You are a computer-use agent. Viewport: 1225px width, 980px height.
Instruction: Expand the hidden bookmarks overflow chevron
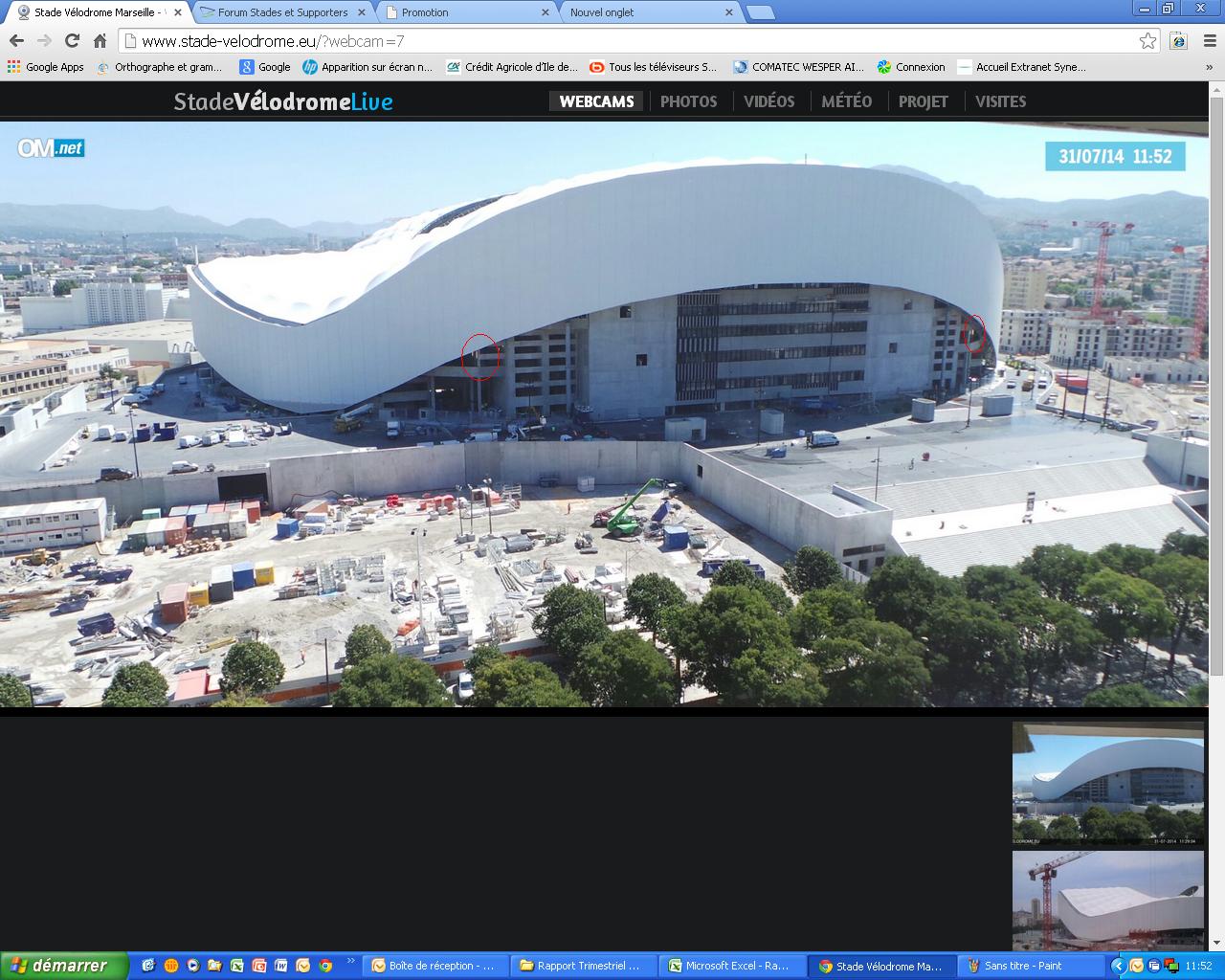1210,67
